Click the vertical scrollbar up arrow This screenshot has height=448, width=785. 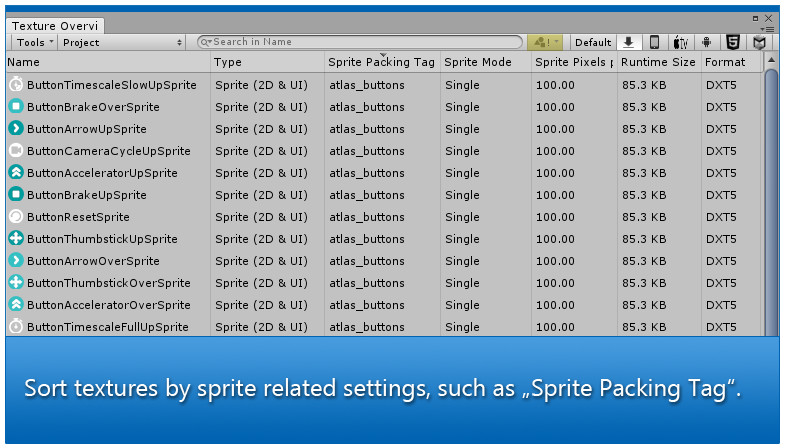771,61
